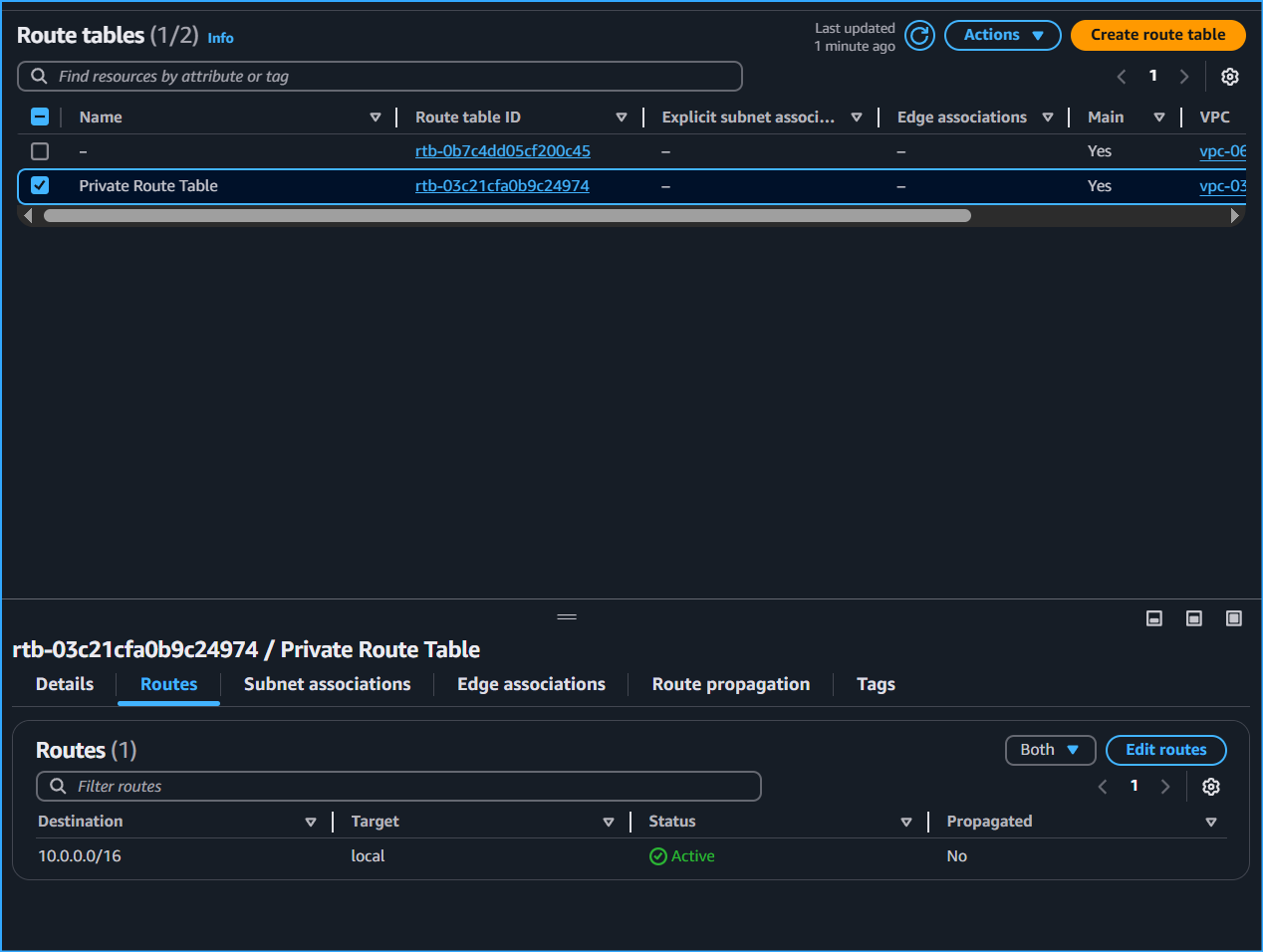Minimize the details split panel icon
Screen dimensions: 1263x952
1154,618
